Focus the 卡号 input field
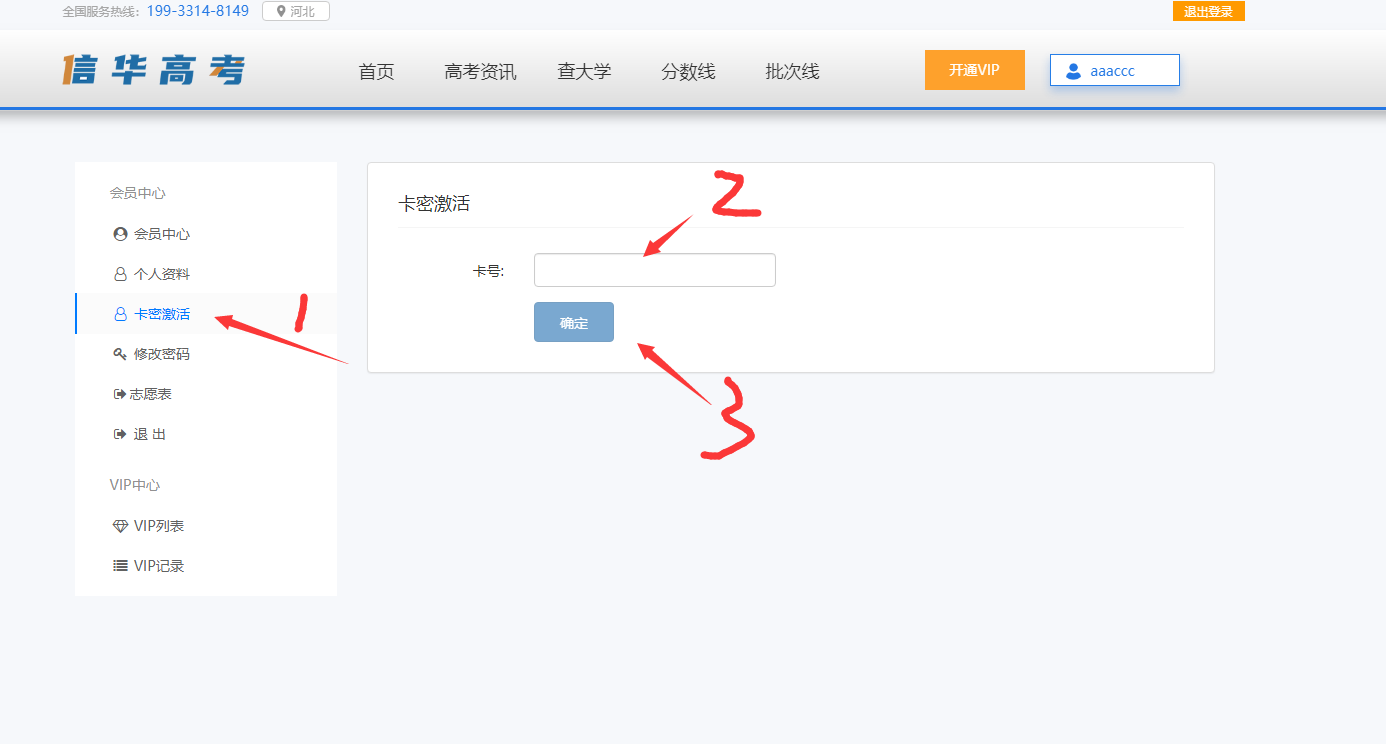 [655, 270]
